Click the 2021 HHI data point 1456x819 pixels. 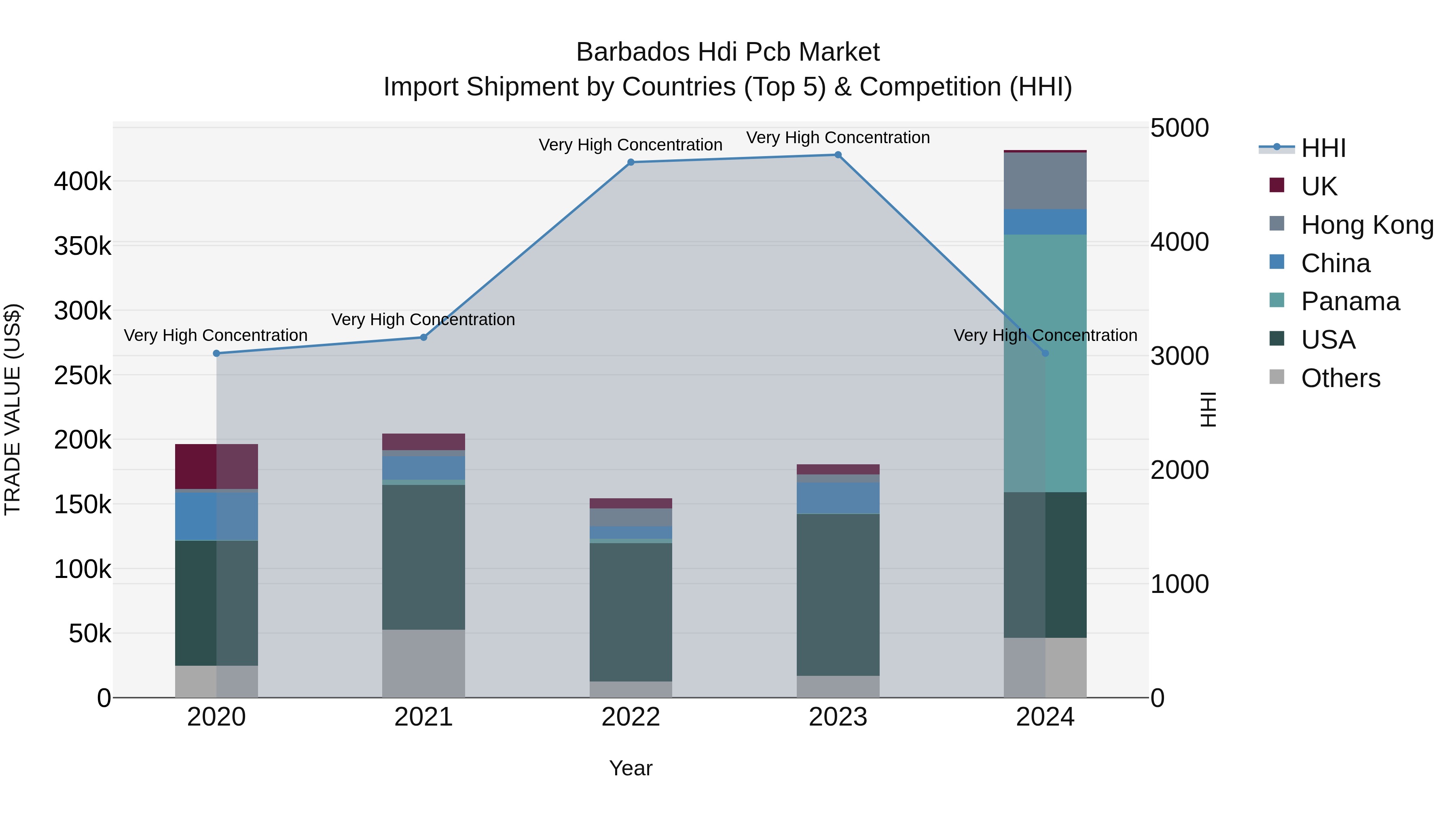[424, 337]
